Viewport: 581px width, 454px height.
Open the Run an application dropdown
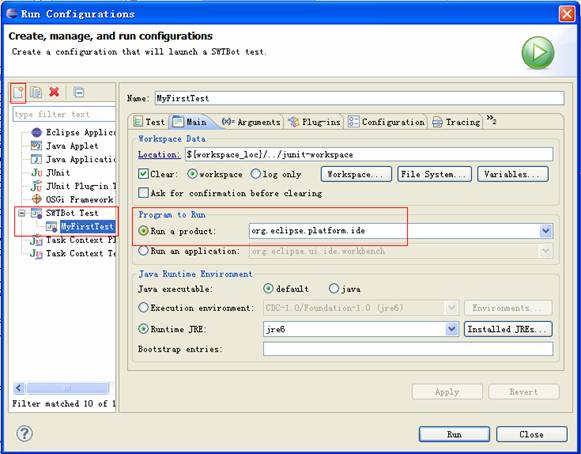(x=545, y=251)
